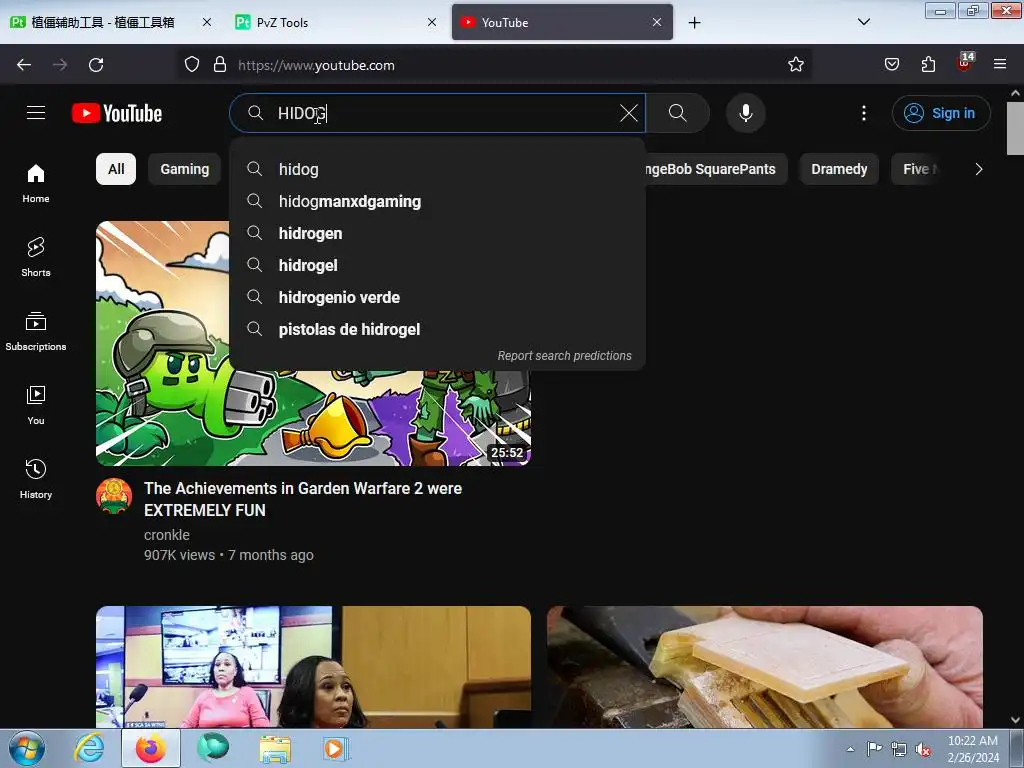Reload the page
This screenshot has height=768, width=1024.
[x=96, y=65]
